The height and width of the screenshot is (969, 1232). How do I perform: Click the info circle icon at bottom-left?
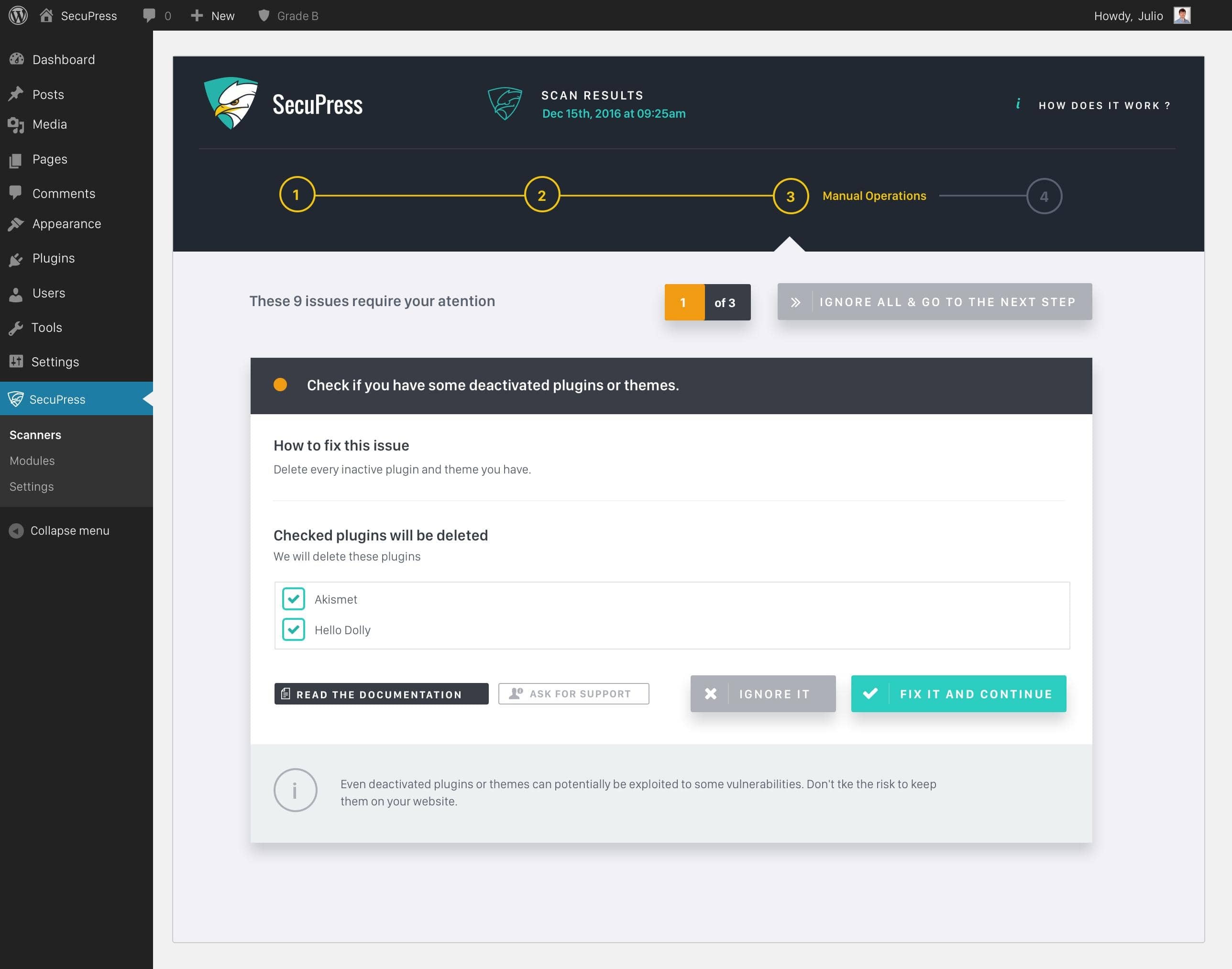(296, 791)
